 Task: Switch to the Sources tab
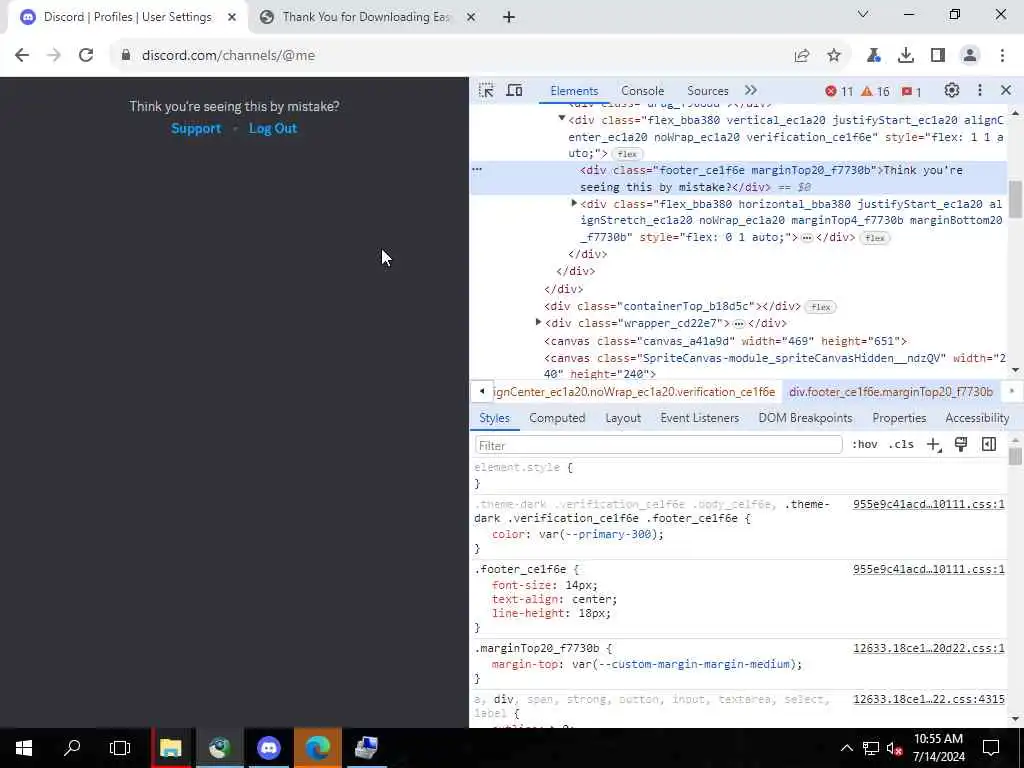coord(707,91)
